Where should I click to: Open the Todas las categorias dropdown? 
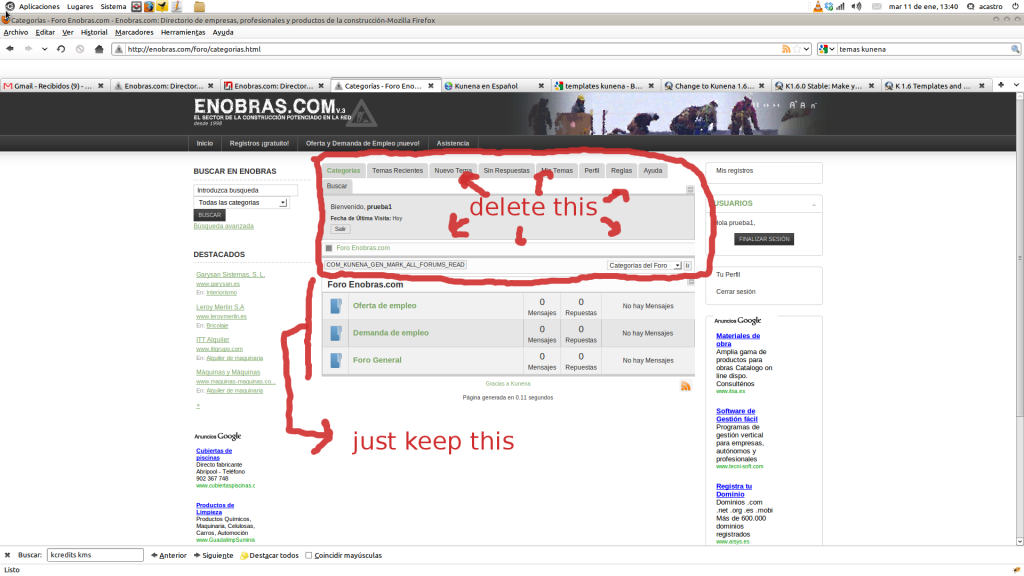(241, 202)
